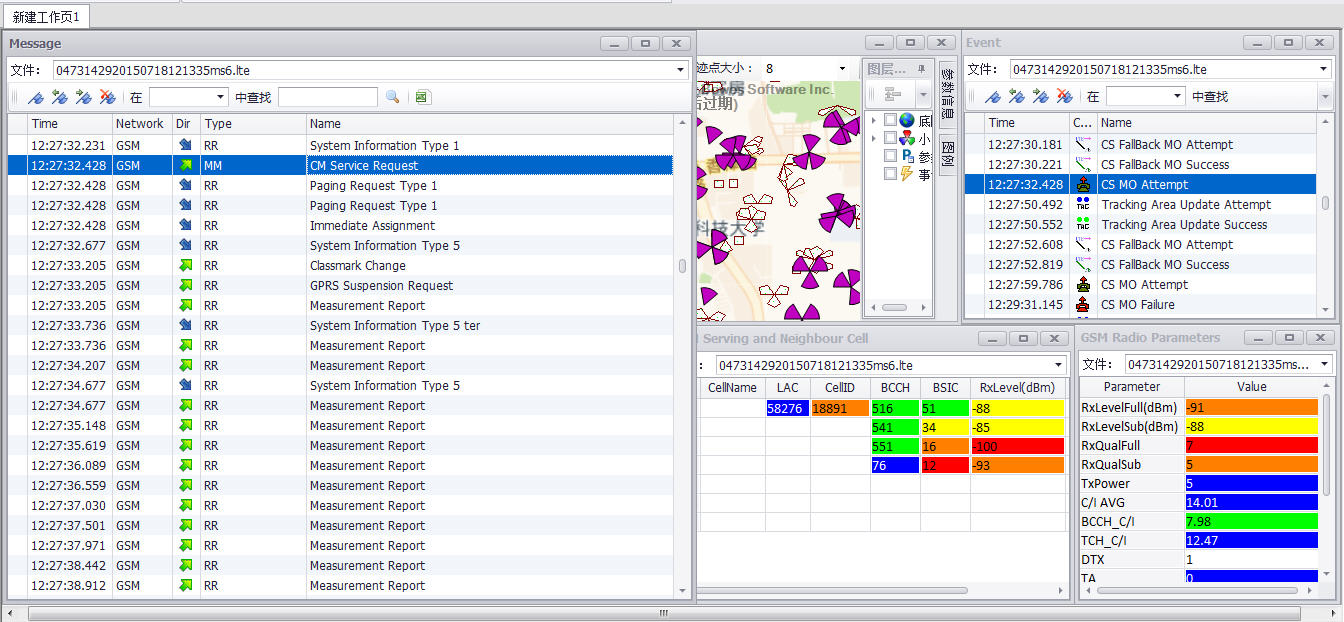
Task: Open the 参数信息 vertical side tab
Action: click(x=949, y=94)
